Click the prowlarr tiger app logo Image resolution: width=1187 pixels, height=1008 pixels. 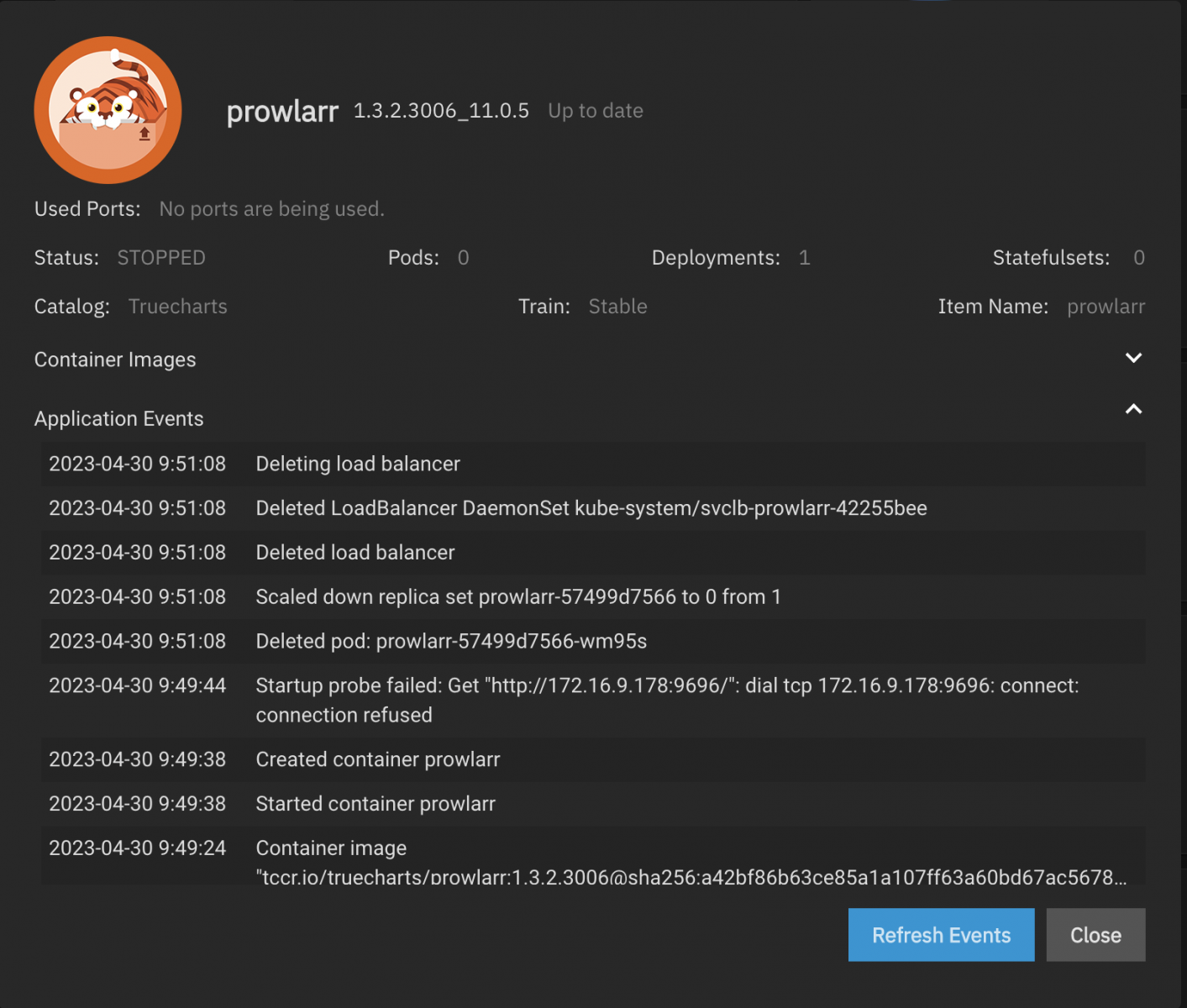point(108,110)
